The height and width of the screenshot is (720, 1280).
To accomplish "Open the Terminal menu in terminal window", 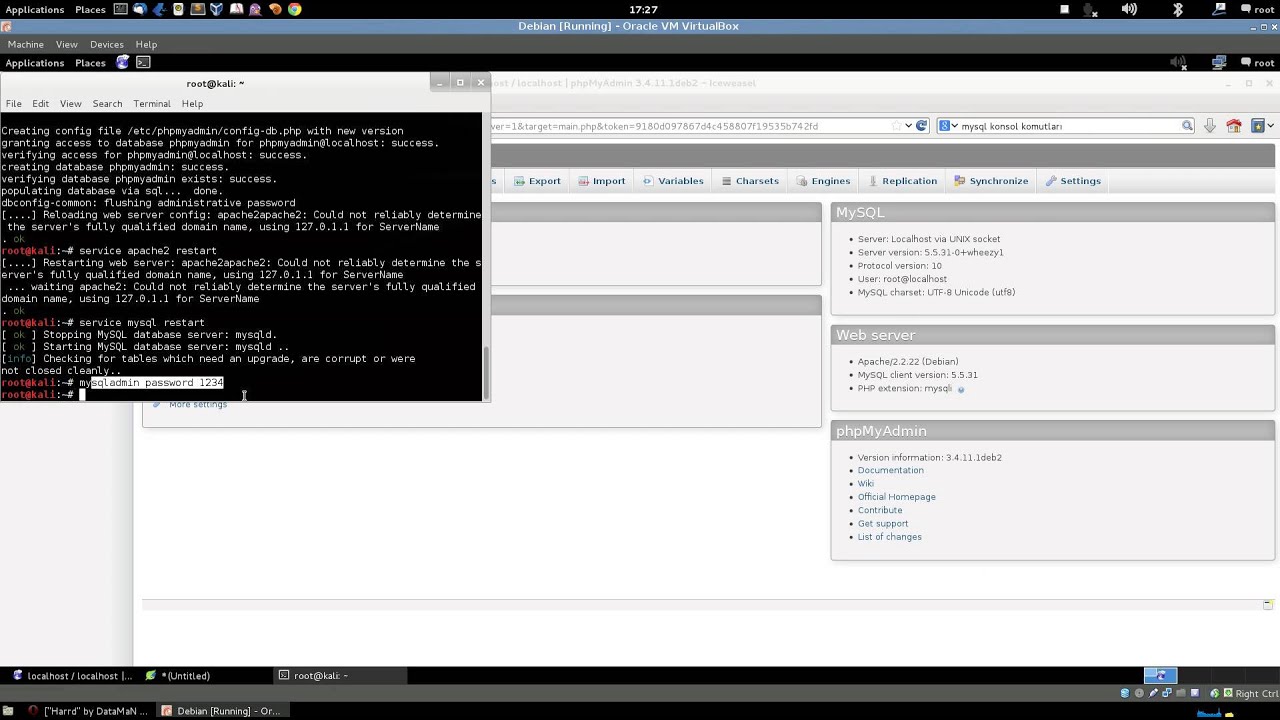I will pyautogui.click(x=152, y=104).
